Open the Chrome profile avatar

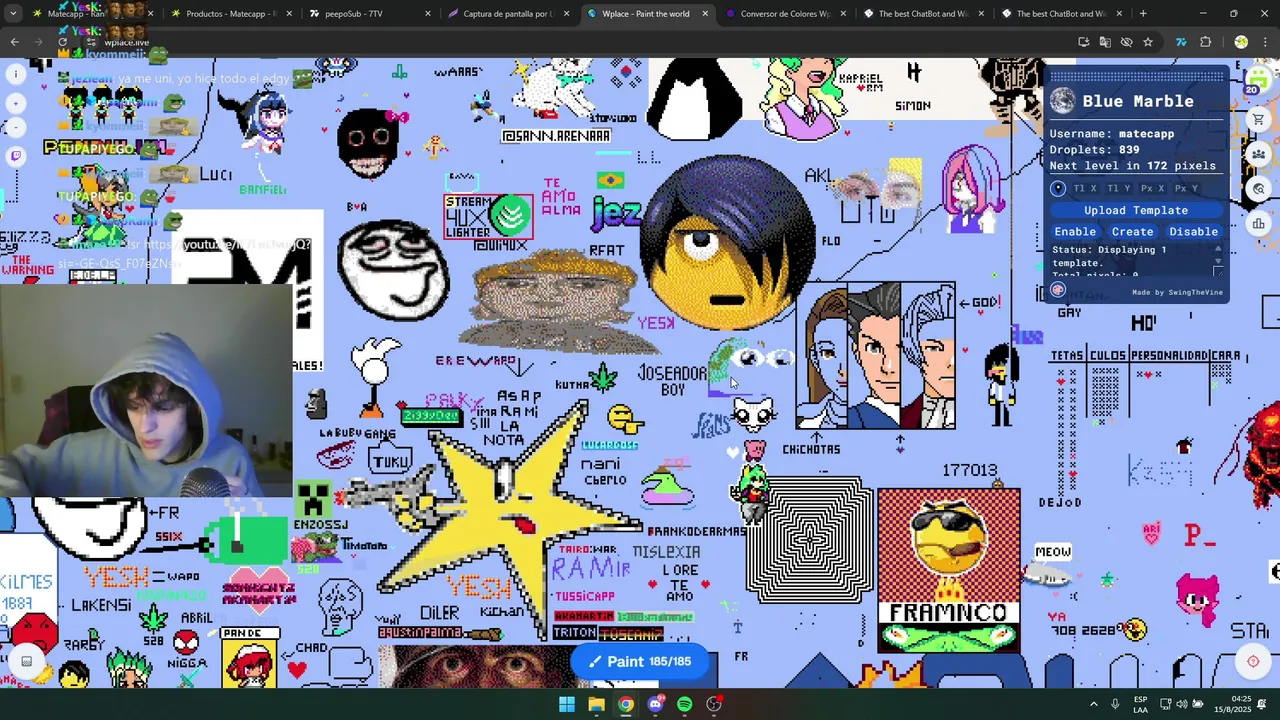(x=1241, y=42)
